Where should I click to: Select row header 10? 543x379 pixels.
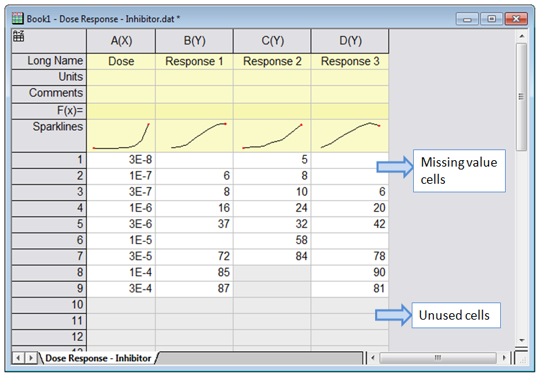pyautogui.click(x=49, y=305)
